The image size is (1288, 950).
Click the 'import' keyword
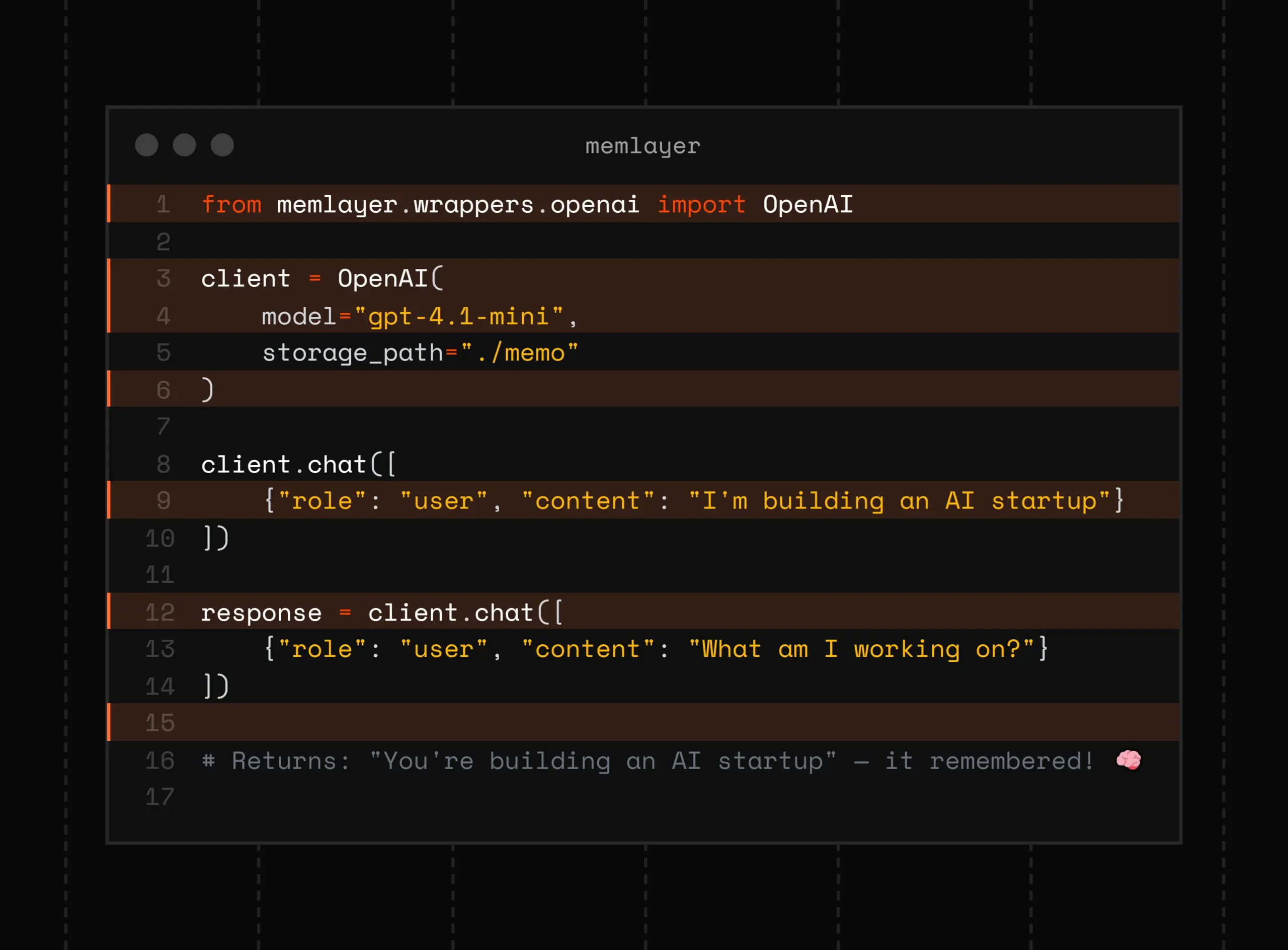pos(701,205)
